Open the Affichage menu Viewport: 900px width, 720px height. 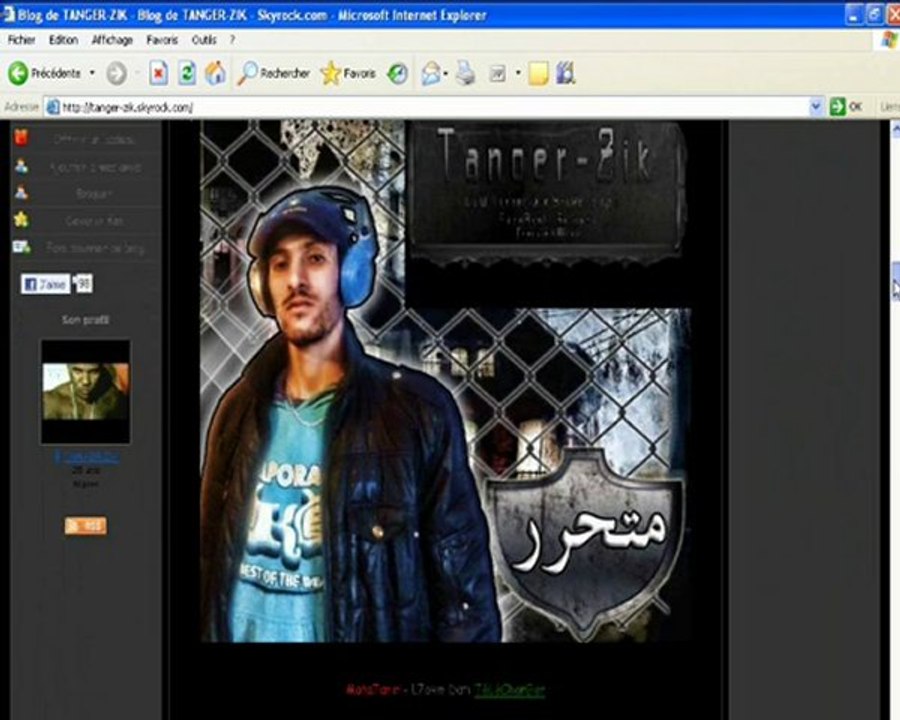coord(112,40)
